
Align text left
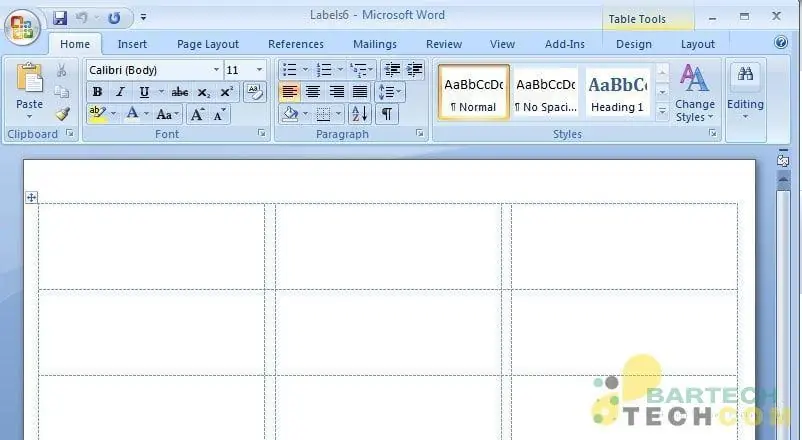[x=289, y=92]
